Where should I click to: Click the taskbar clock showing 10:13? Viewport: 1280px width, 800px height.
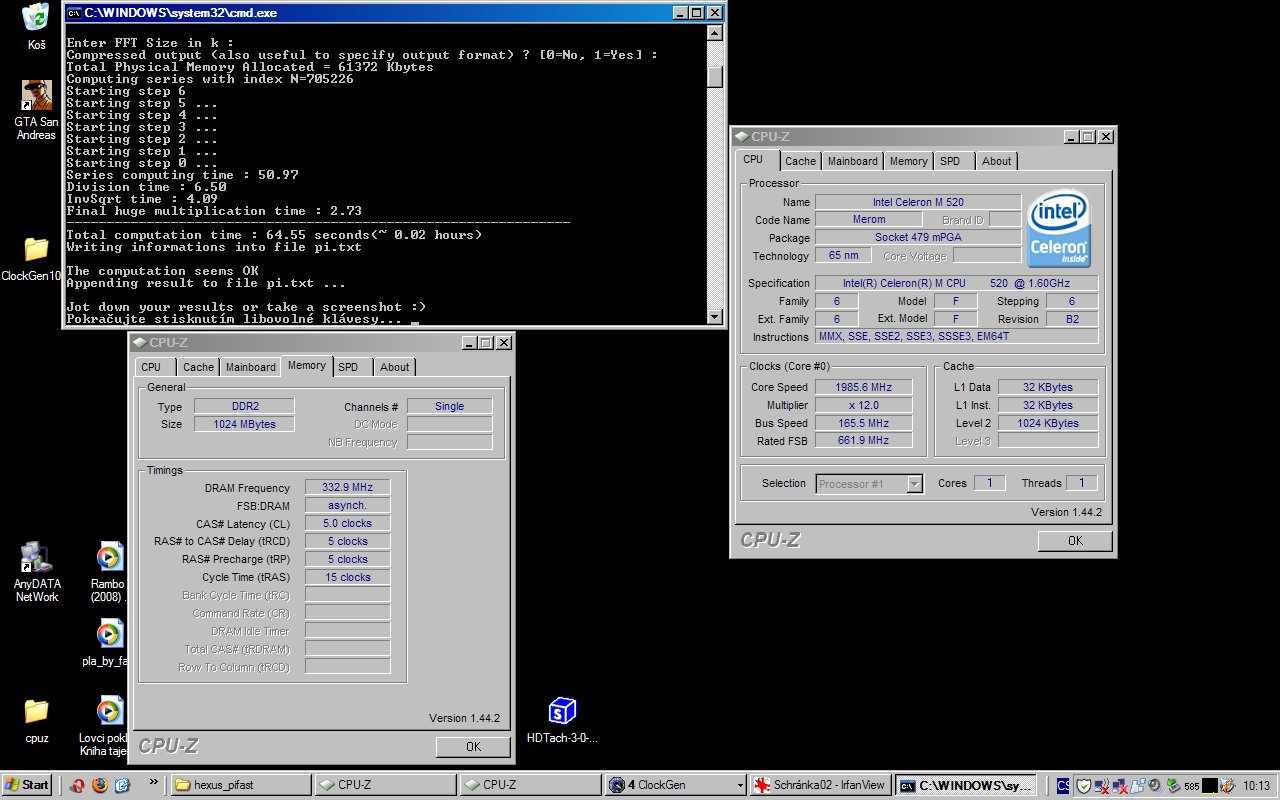tap(1256, 785)
